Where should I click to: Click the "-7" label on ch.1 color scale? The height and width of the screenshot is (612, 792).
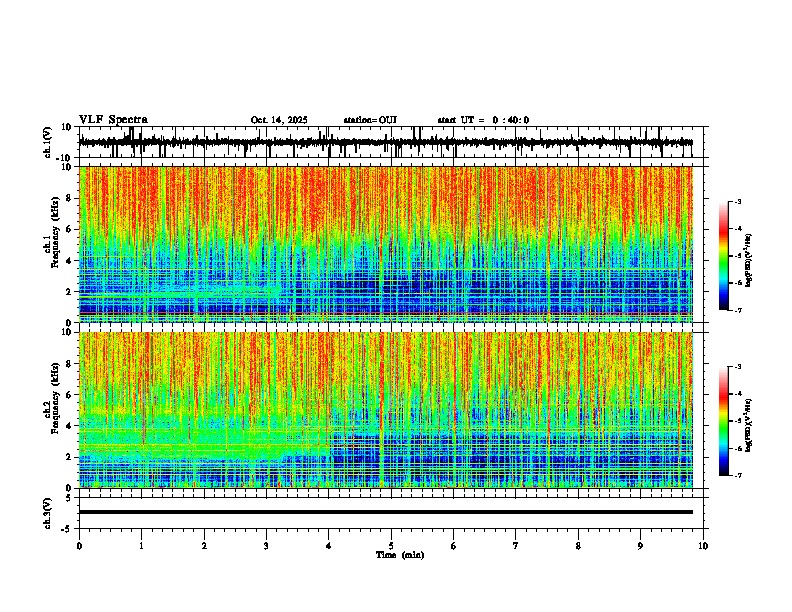click(x=737, y=310)
